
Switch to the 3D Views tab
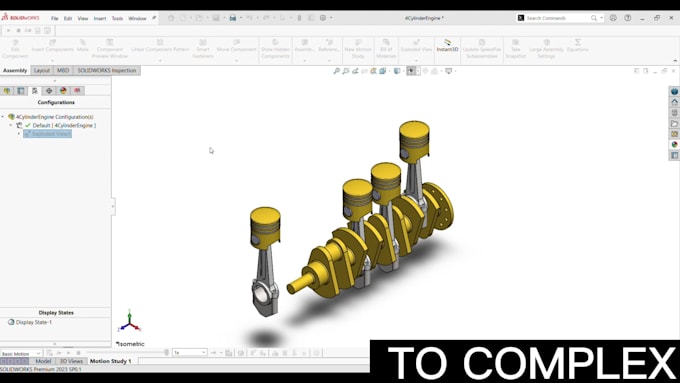[71, 361]
